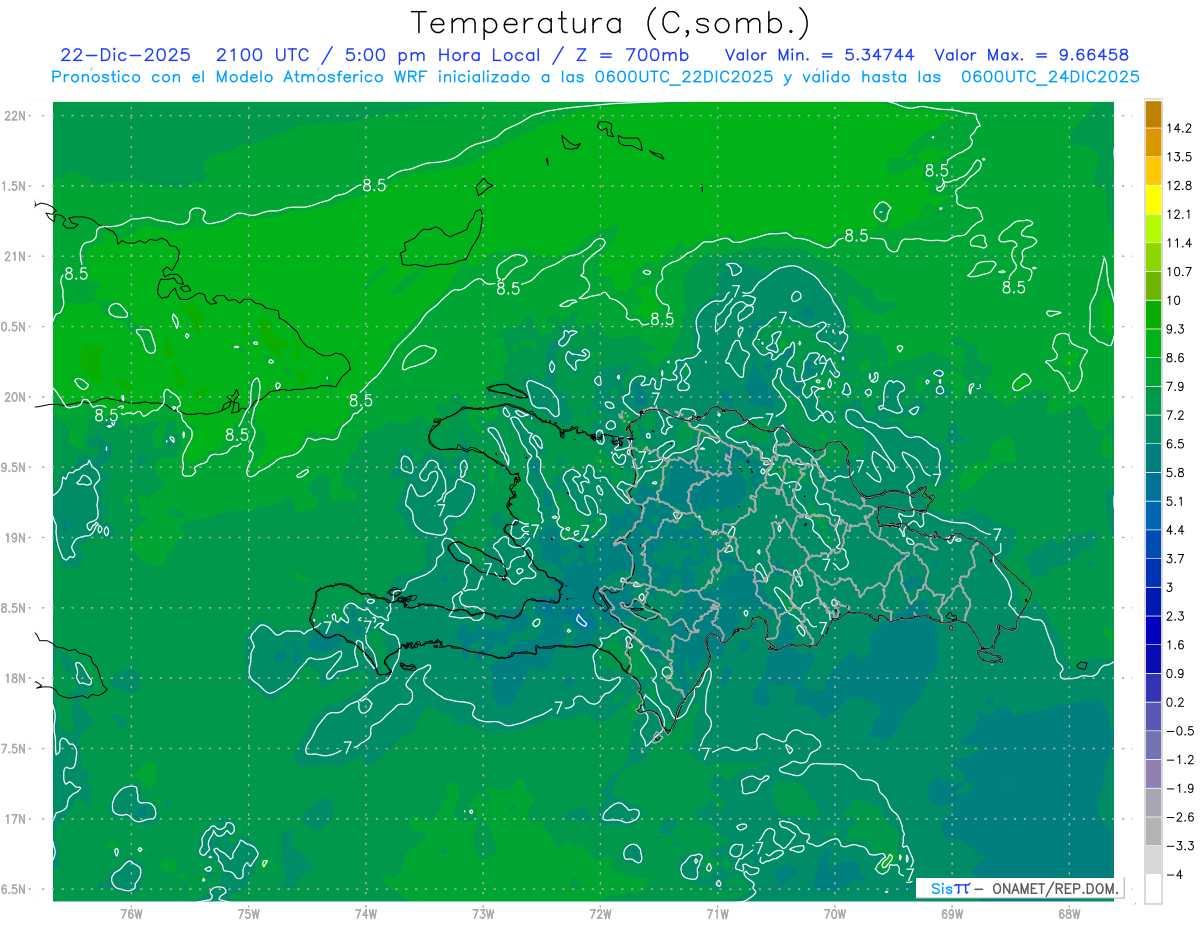
Task: Click the 1.5N latitude axis label
Action: (15, 186)
